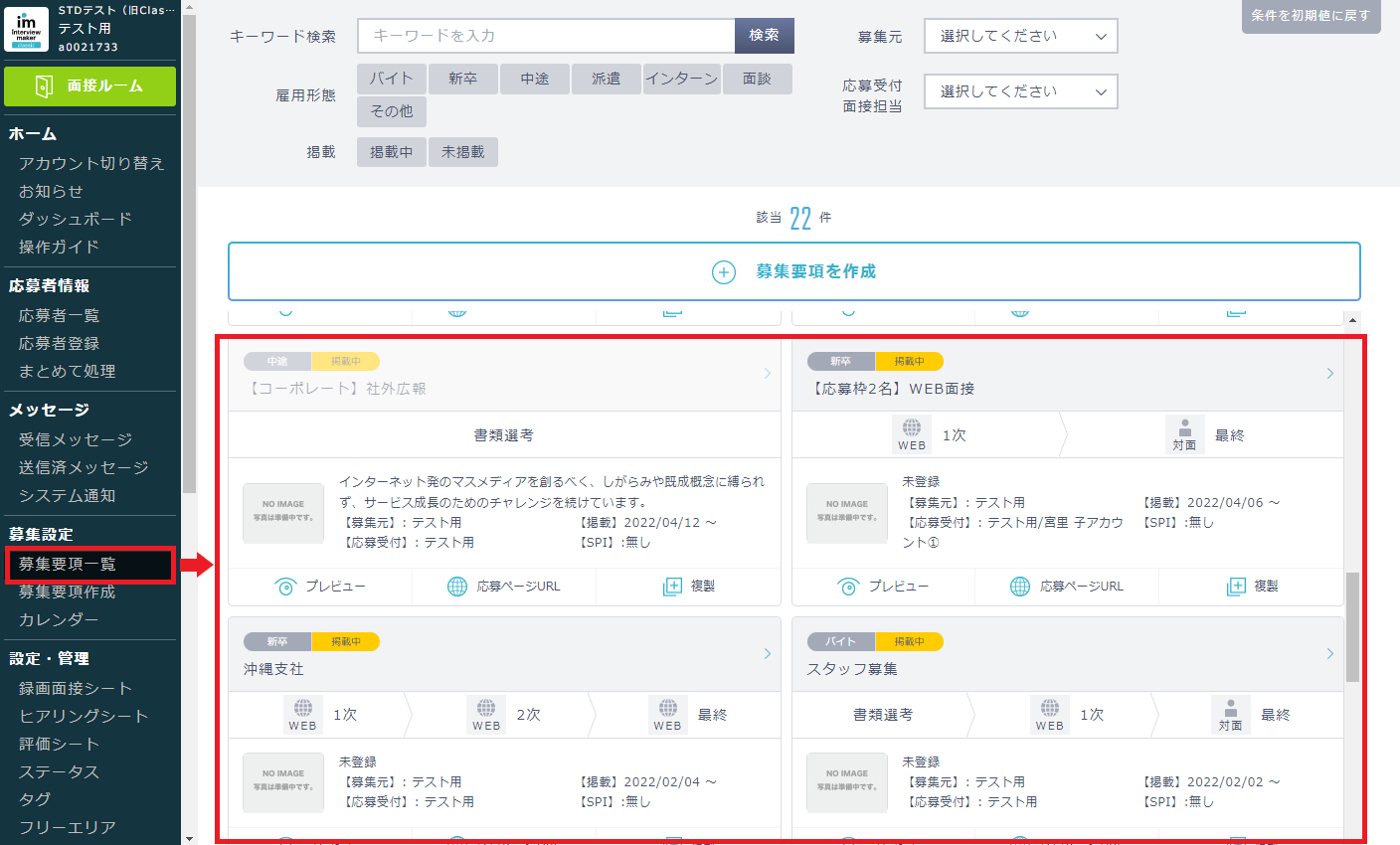
Task: Focus the キーワードを入力 search field
Action: (x=546, y=36)
